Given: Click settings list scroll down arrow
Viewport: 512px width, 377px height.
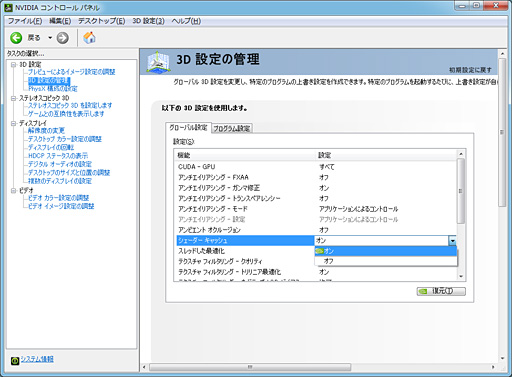Looking at the screenshot, I should (461, 276).
